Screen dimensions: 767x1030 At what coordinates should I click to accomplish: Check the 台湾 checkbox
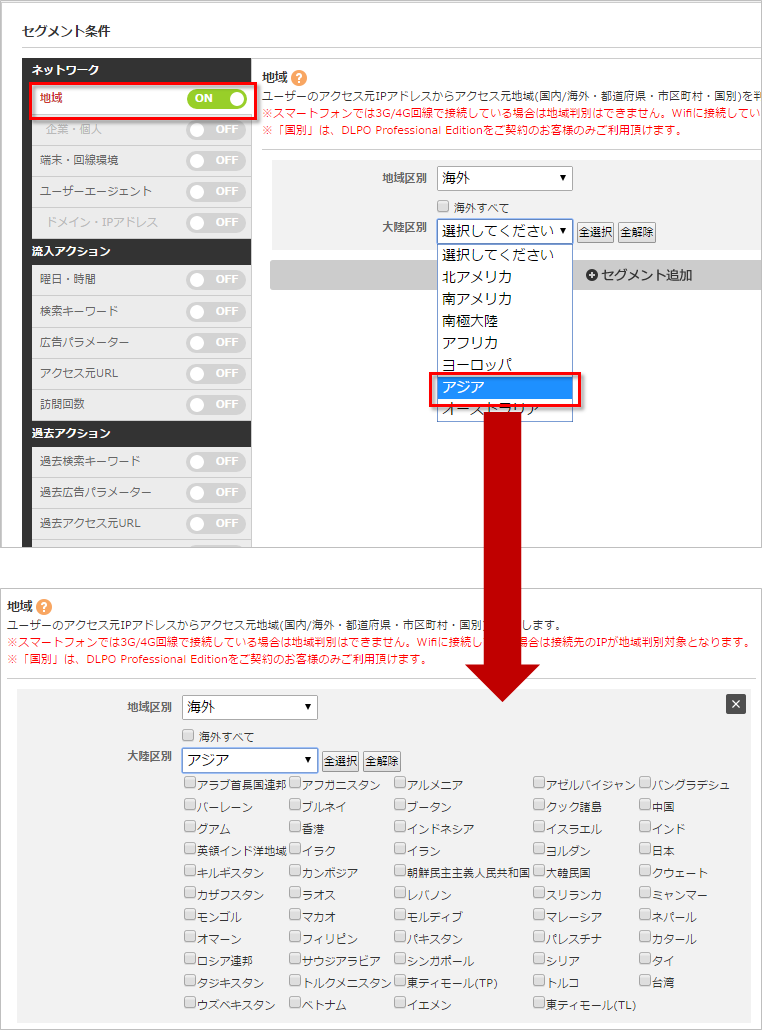coord(645,980)
